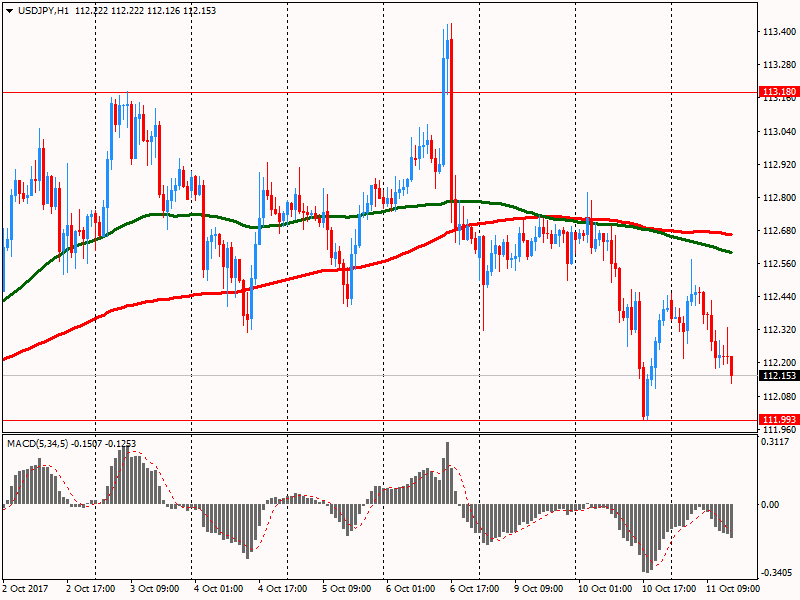The height and width of the screenshot is (600, 800).
Task: Click the USDJPY,H1 chart title
Action: point(43,11)
